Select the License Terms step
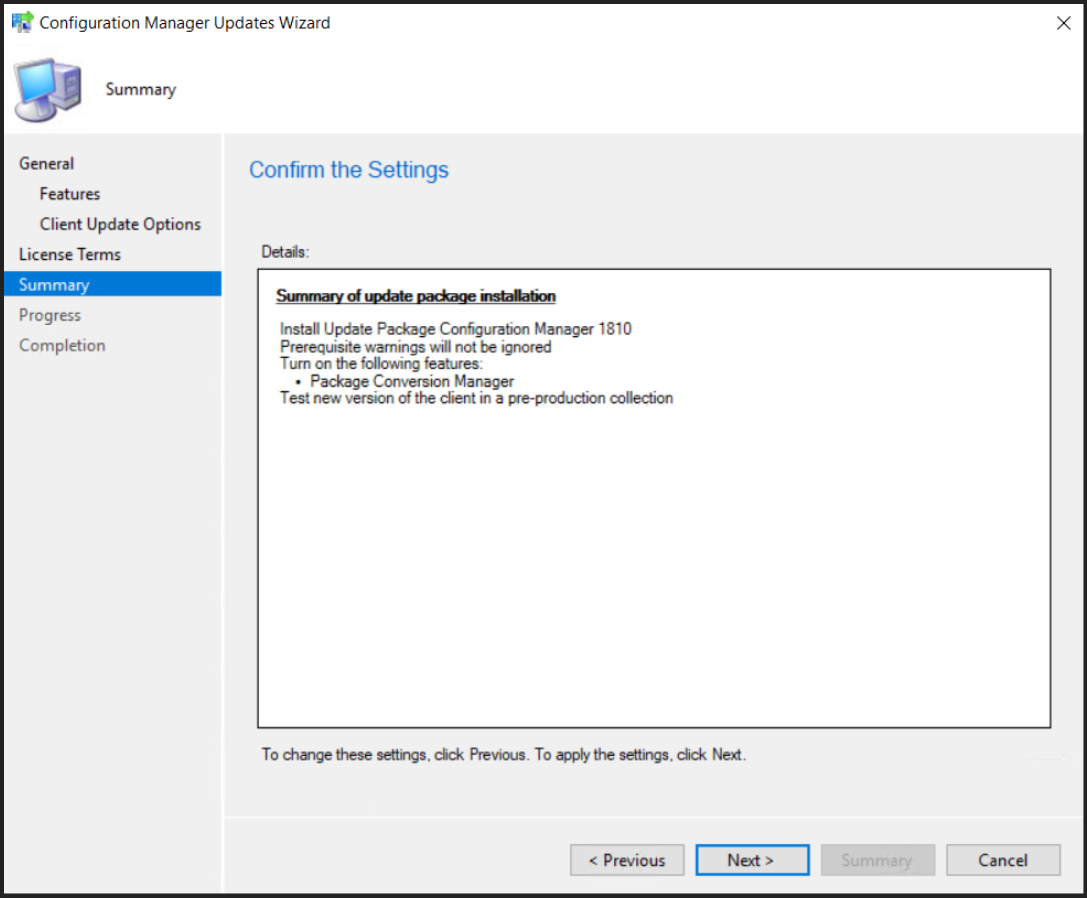1087x898 pixels. (70, 254)
